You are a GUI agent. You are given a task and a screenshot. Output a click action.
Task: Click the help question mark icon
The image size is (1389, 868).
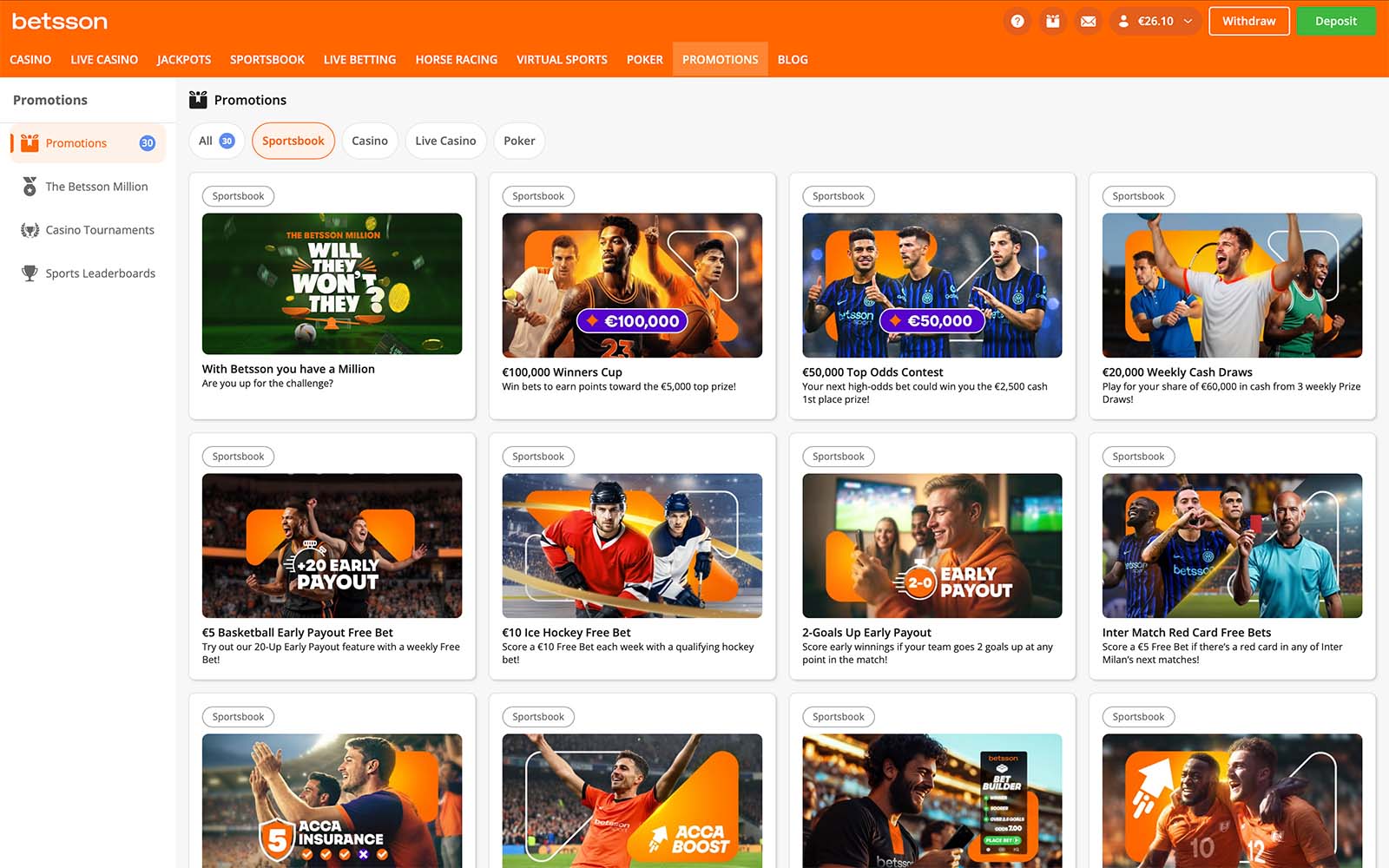(x=1017, y=22)
